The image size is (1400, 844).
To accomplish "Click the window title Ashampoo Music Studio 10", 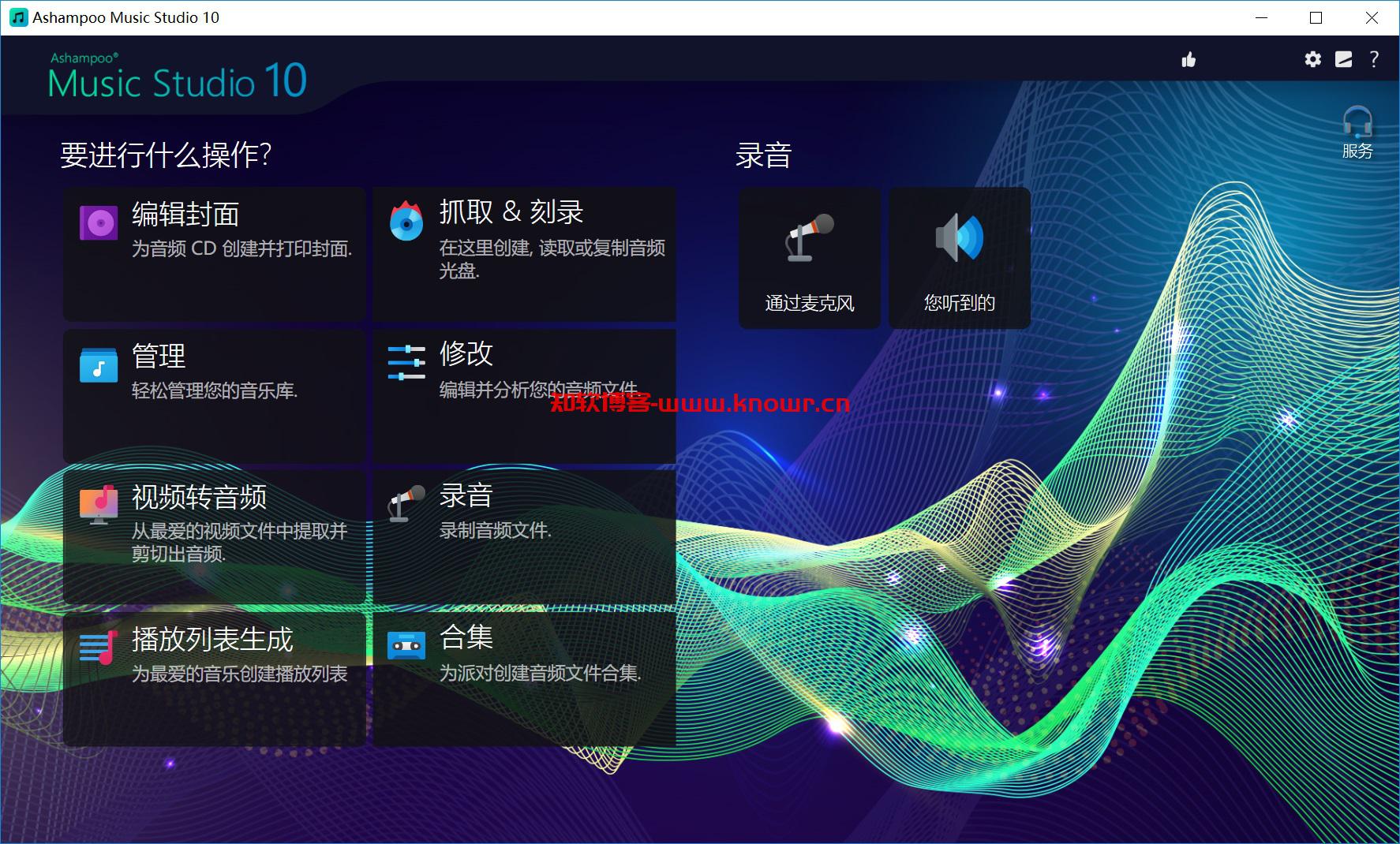I will click(x=125, y=17).
